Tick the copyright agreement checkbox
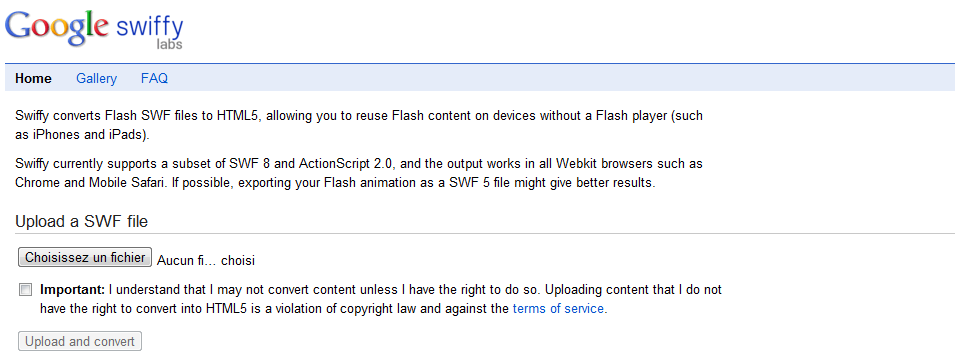 click(25, 290)
